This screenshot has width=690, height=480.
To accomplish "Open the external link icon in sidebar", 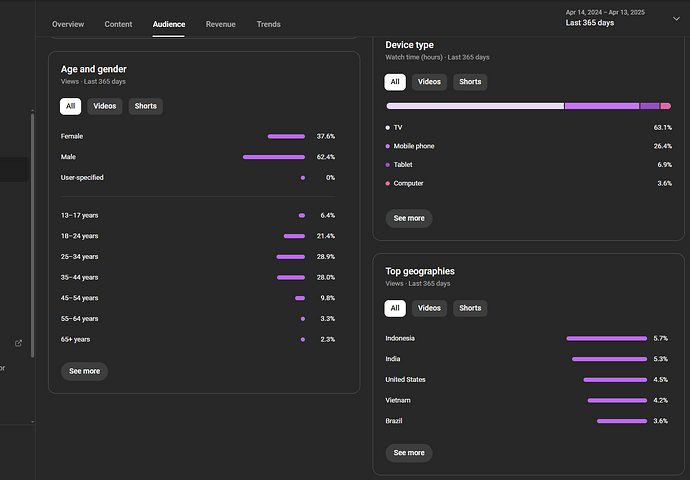I will (18, 343).
